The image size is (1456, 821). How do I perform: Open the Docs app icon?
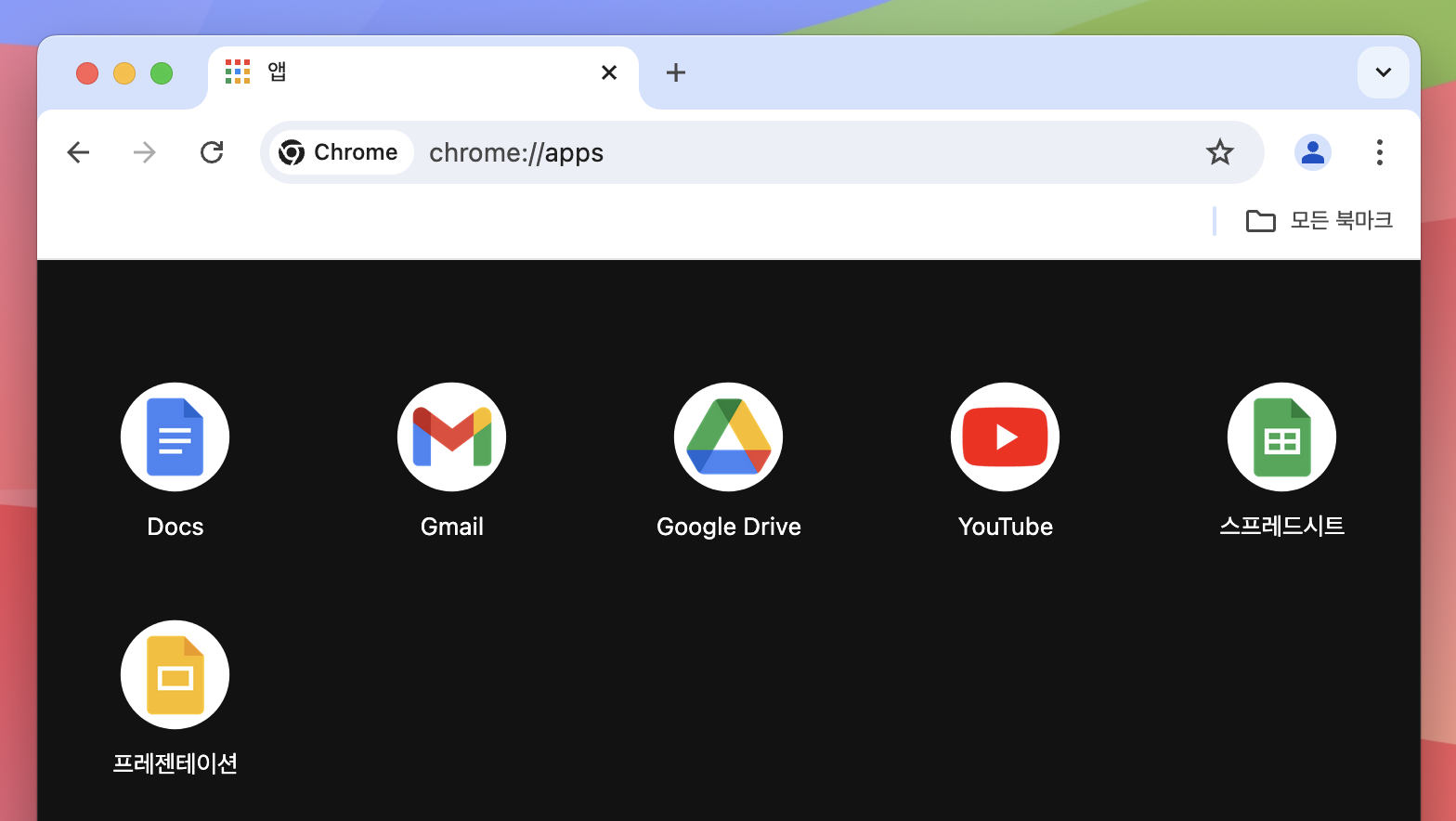pos(175,437)
